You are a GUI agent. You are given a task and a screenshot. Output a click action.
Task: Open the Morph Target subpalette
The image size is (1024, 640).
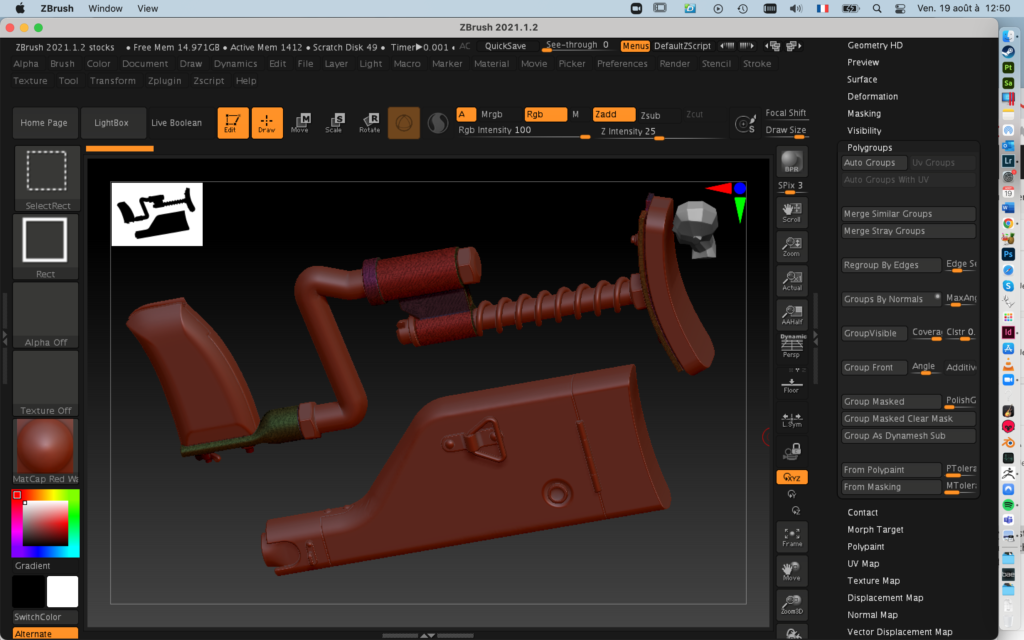tap(875, 529)
